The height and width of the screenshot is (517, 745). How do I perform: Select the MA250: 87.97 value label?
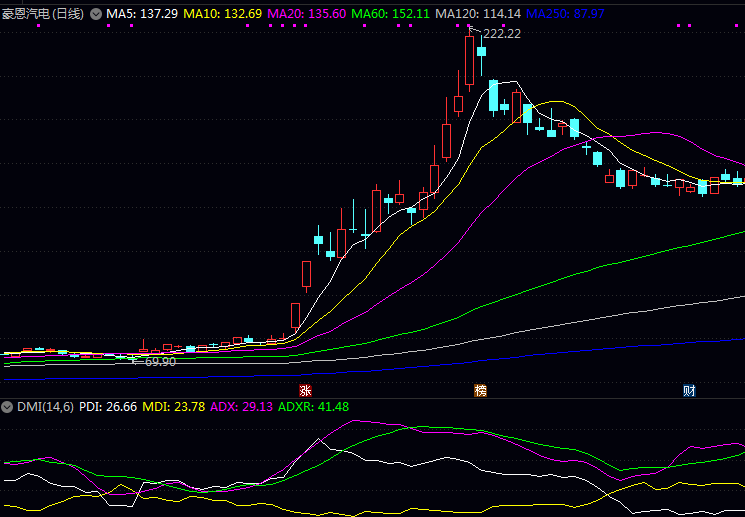pyautogui.click(x=565, y=14)
